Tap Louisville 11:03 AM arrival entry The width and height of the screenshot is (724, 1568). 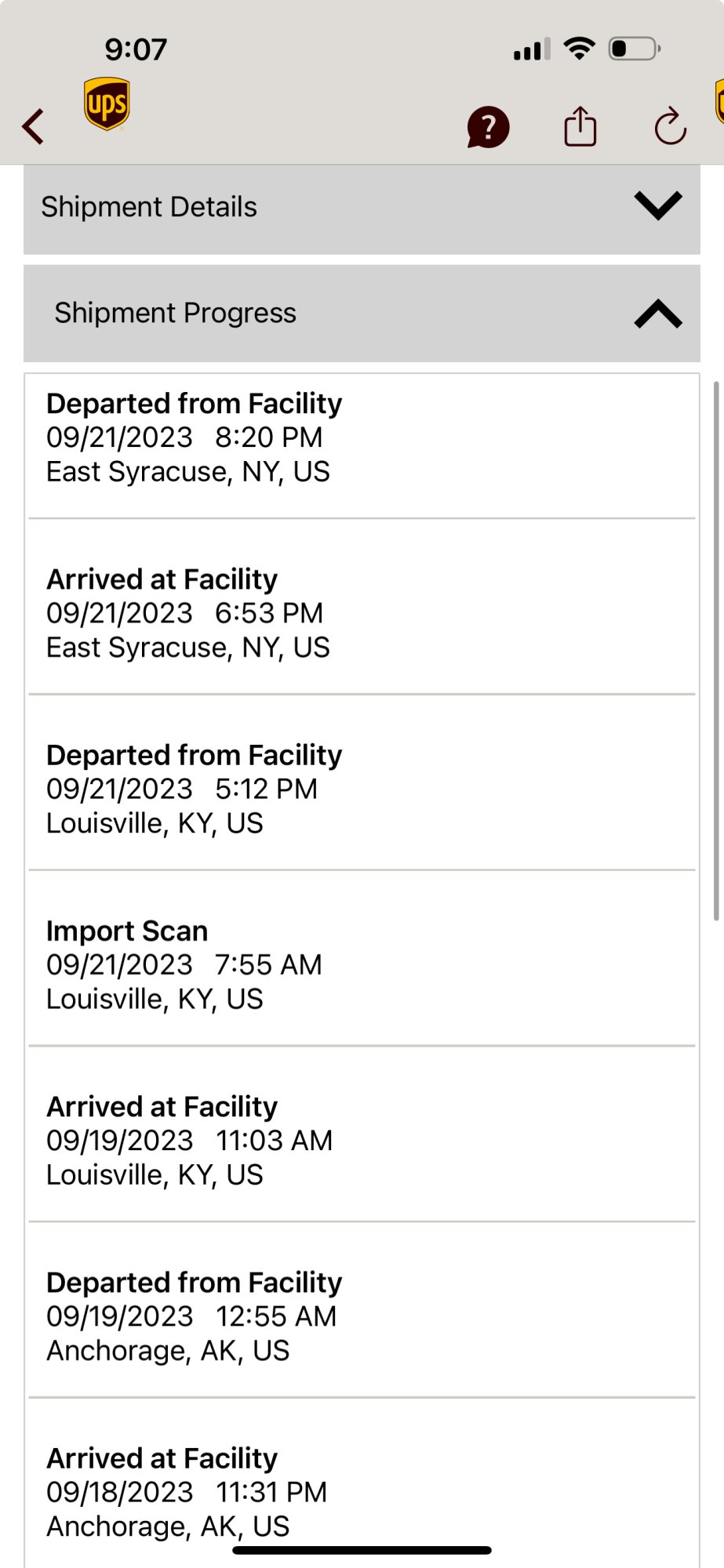coord(190,1140)
